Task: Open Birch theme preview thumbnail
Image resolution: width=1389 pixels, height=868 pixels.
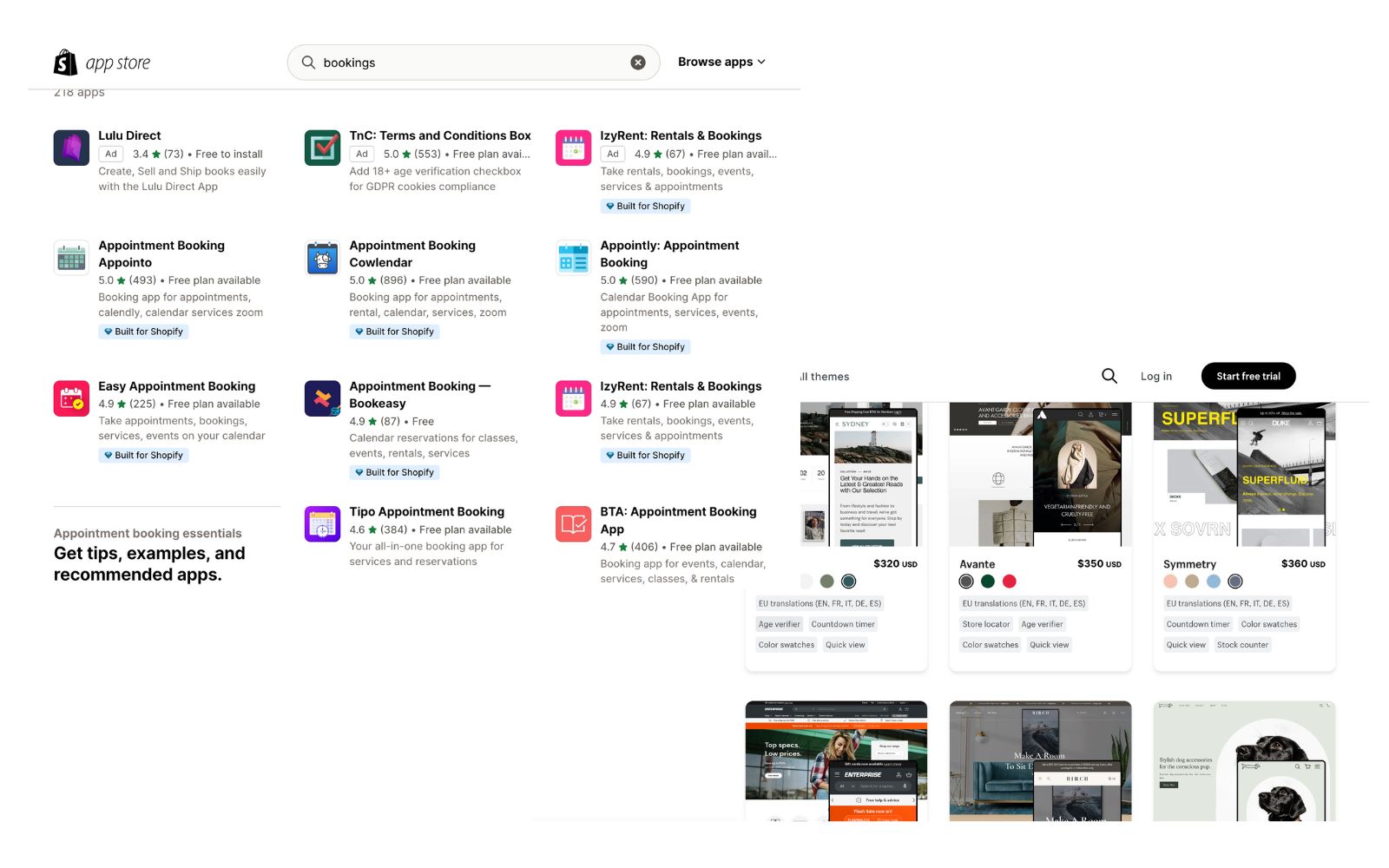Action: point(1040,761)
